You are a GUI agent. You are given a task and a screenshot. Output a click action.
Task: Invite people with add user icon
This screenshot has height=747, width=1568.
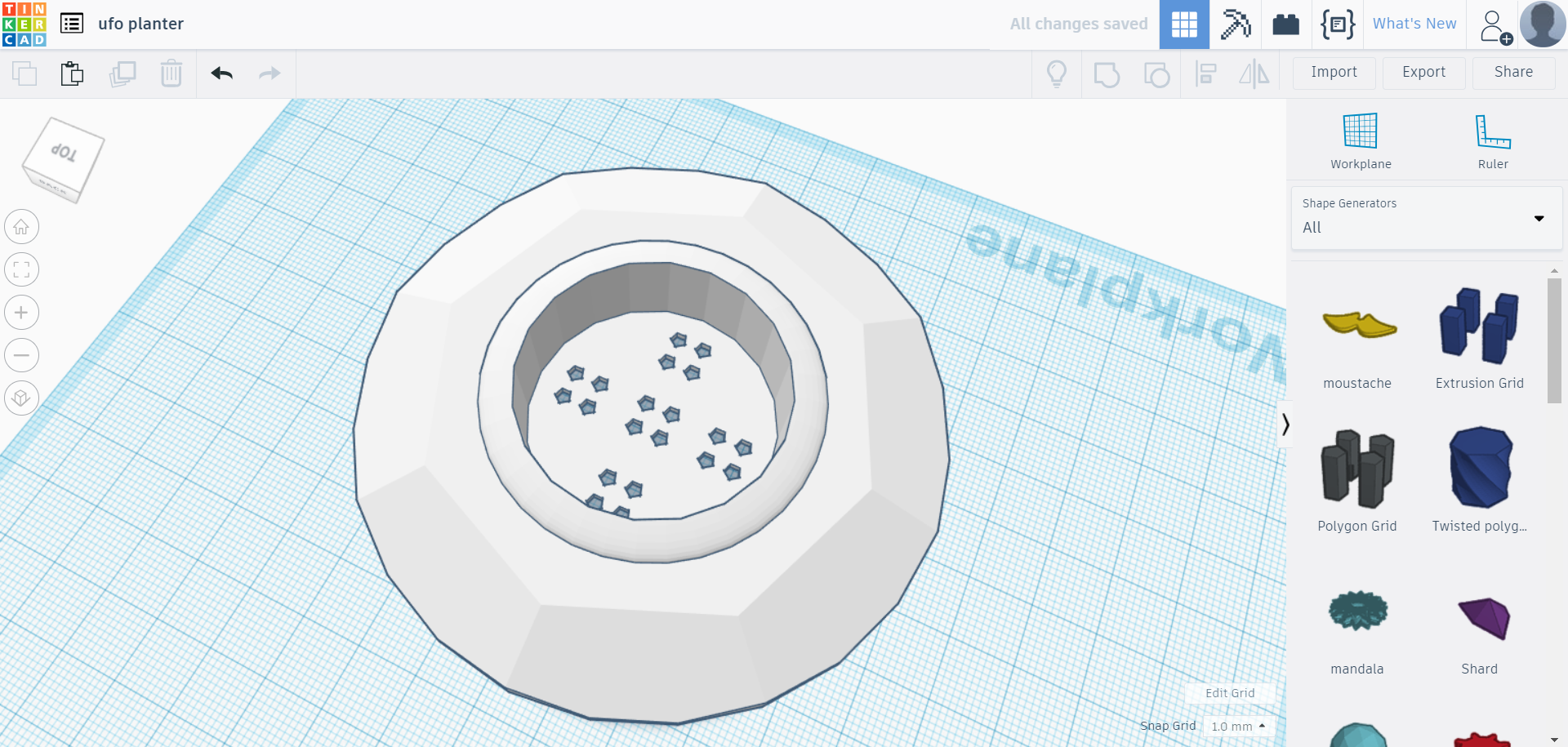point(1494,26)
